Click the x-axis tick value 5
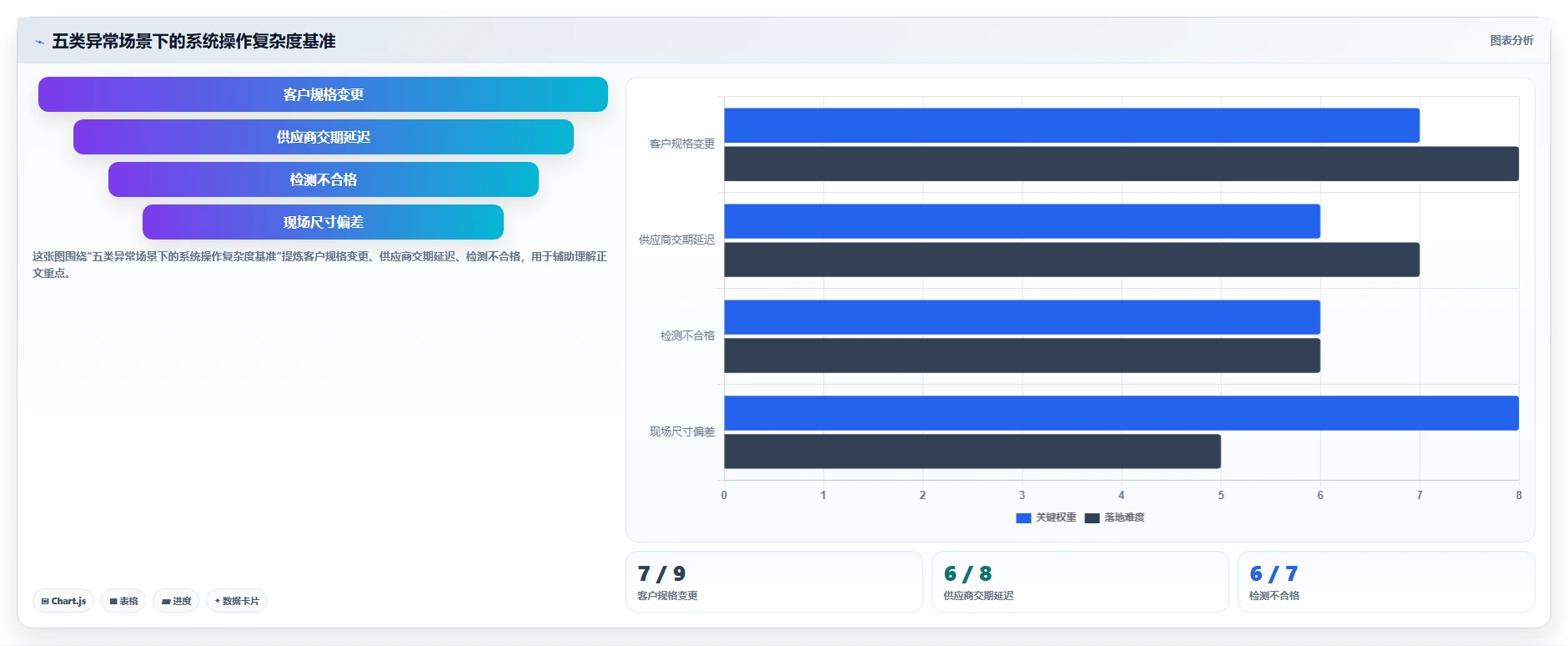This screenshot has height=646, width=1568. click(x=1221, y=495)
